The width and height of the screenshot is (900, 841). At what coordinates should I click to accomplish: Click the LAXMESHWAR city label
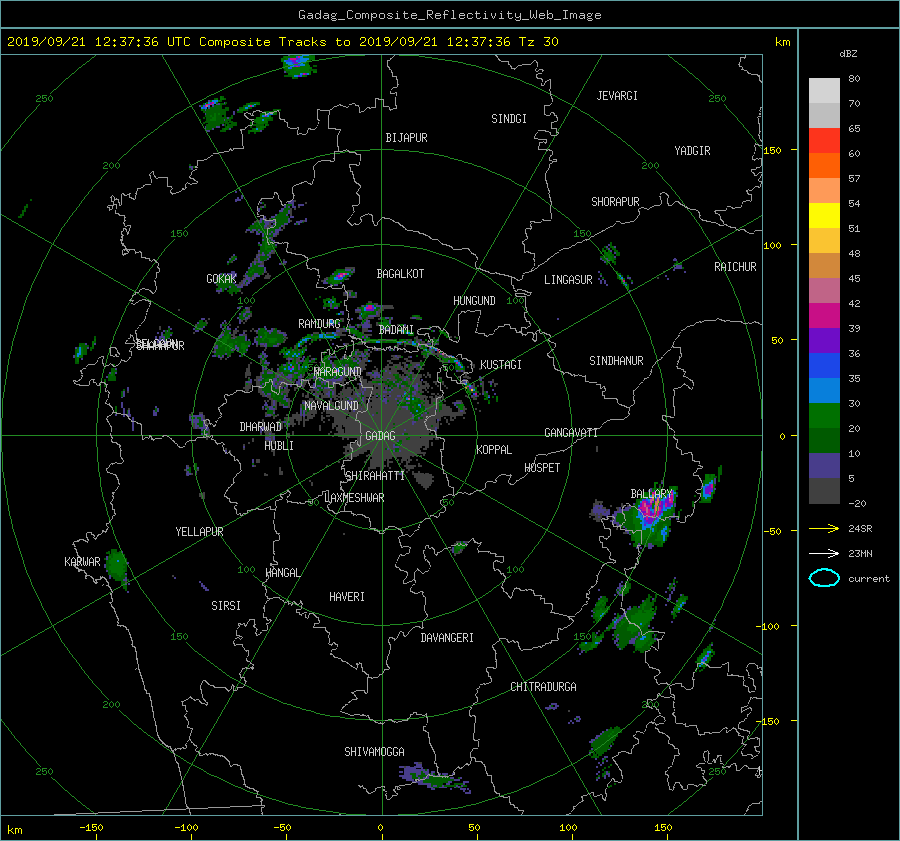click(354, 498)
